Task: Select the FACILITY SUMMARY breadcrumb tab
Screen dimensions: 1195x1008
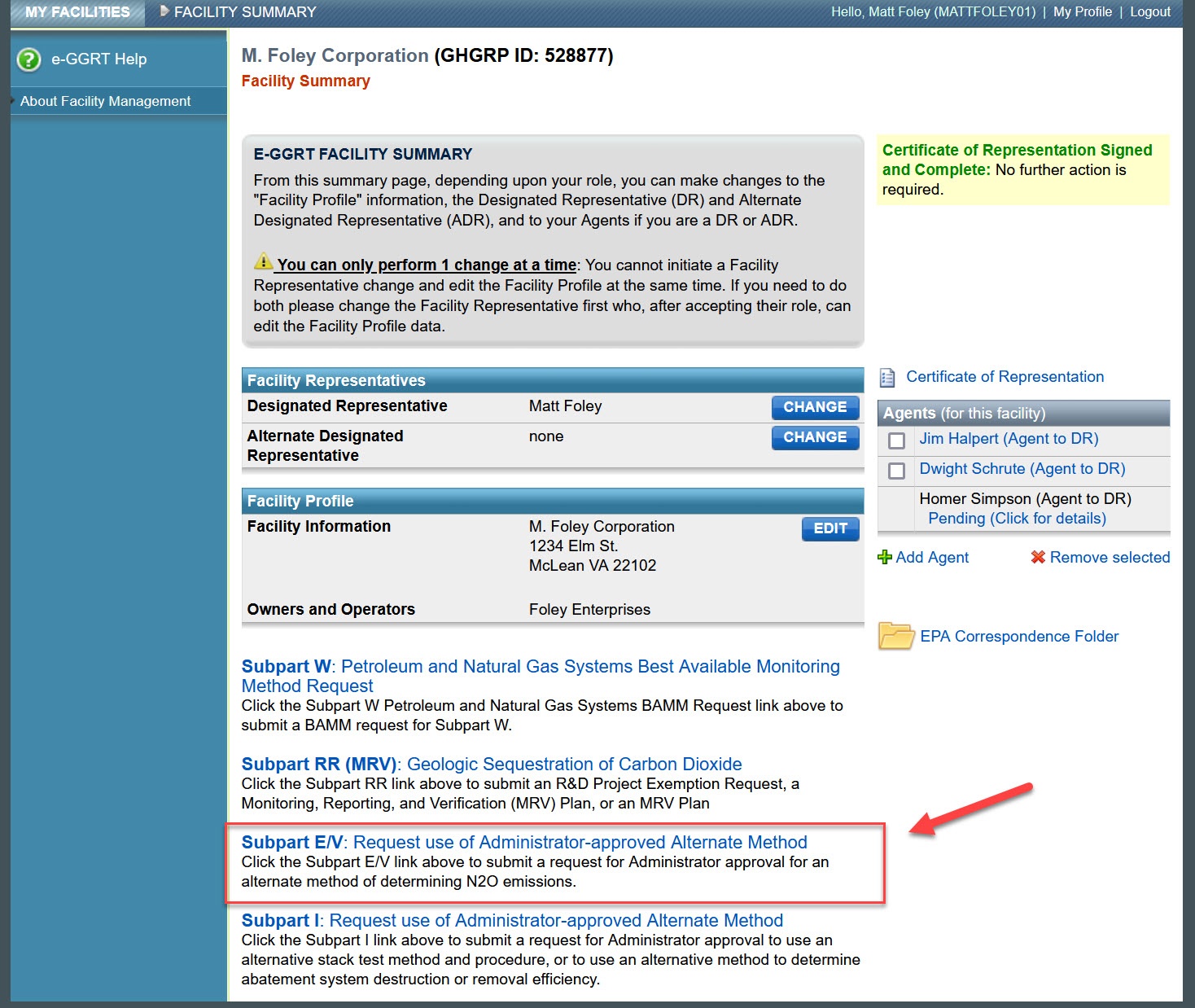Action: pos(245,12)
